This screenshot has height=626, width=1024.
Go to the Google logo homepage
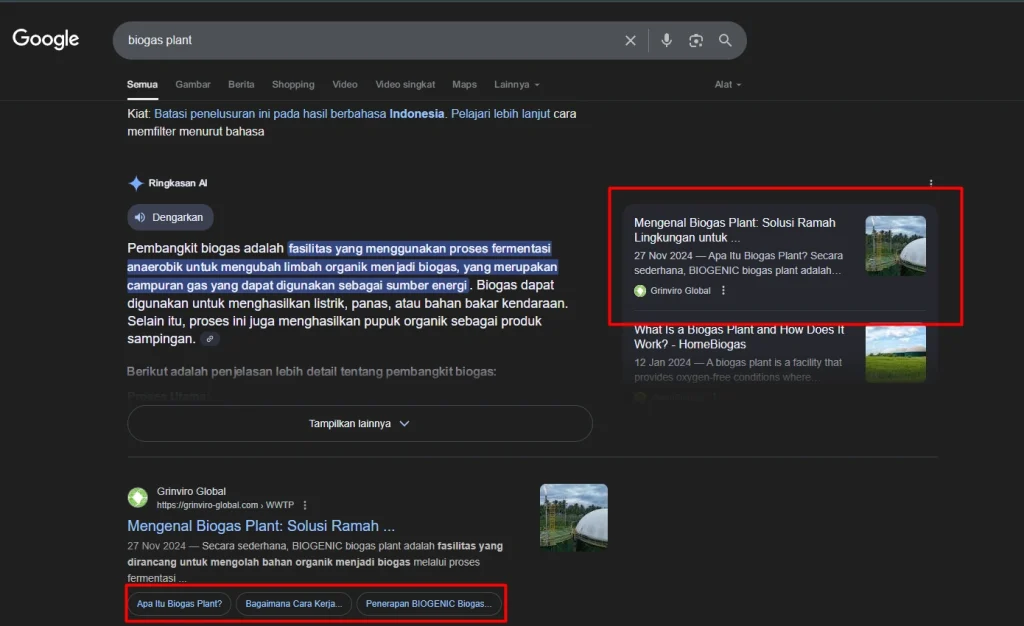[x=46, y=39]
